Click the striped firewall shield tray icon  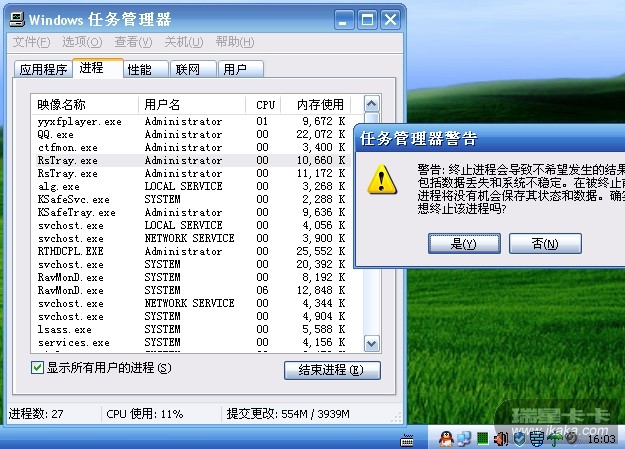coord(537,439)
